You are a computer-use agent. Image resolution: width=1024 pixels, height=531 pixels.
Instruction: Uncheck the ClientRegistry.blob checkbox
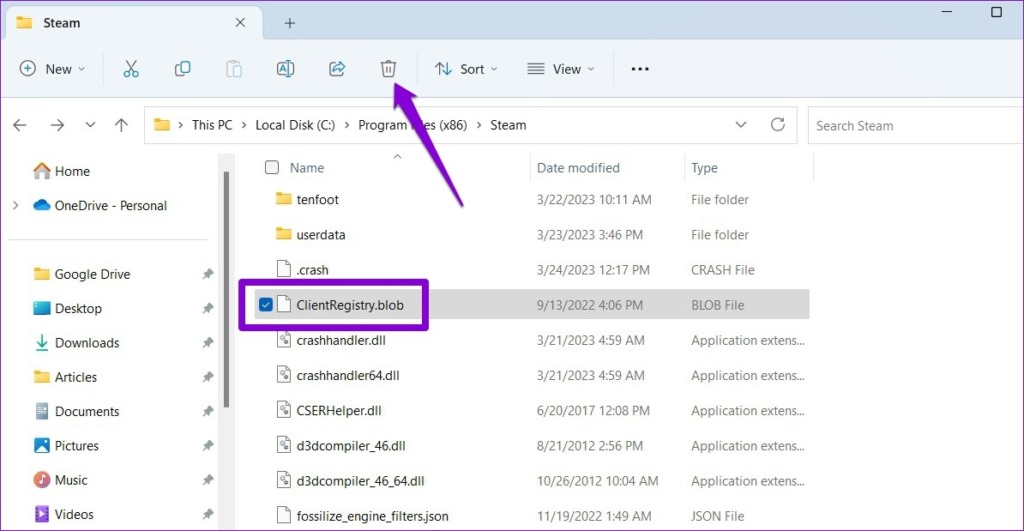(x=266, y=304)
